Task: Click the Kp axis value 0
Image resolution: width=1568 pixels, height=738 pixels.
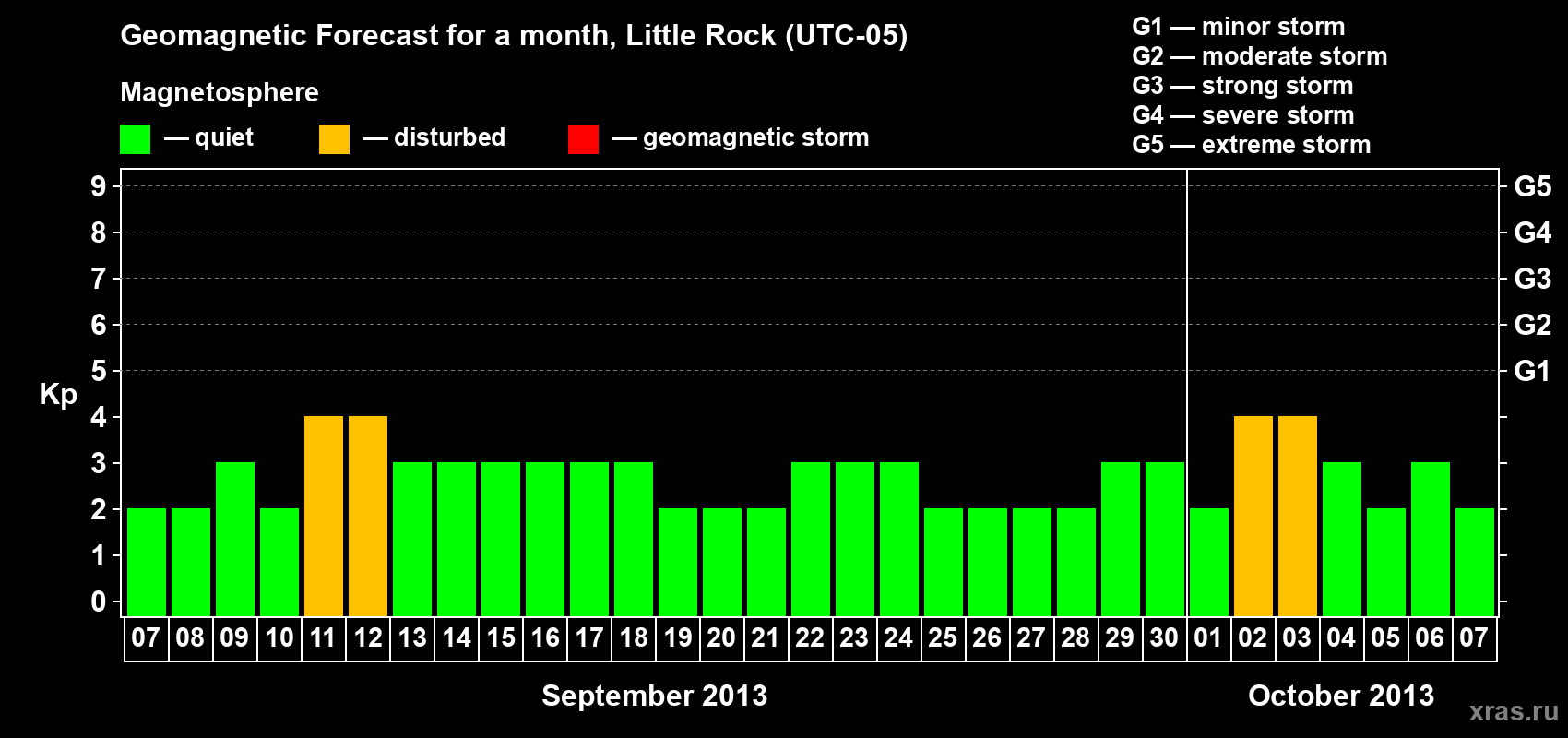Action: 99,601
